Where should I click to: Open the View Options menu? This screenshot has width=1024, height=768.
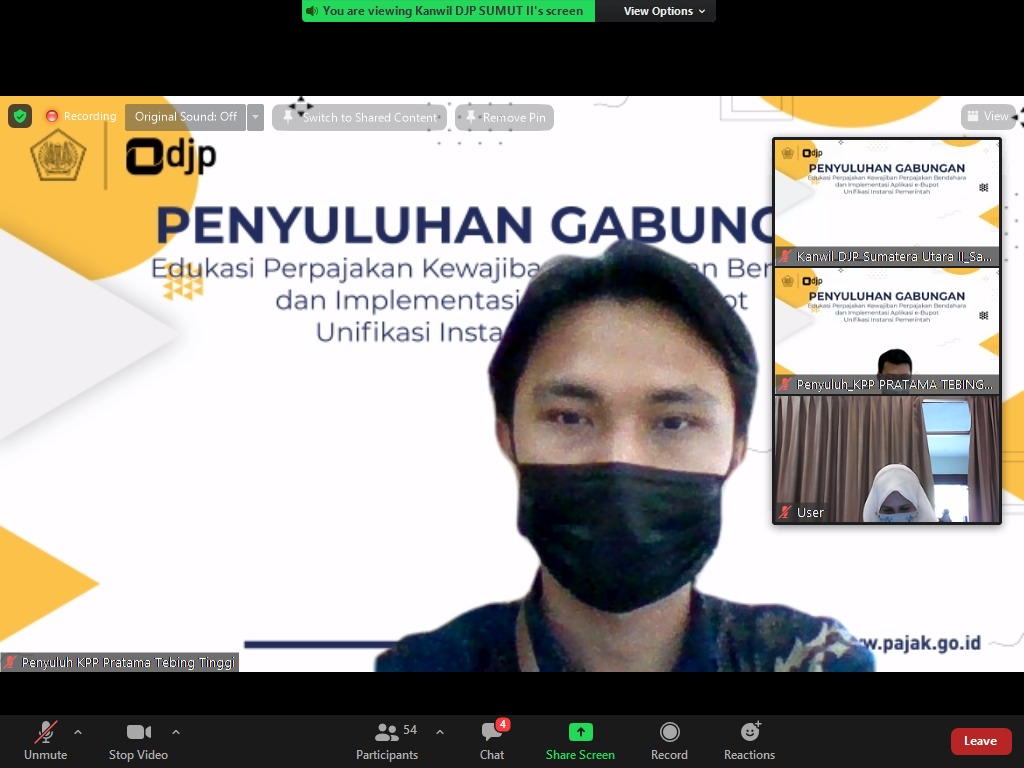pos(664,11)
